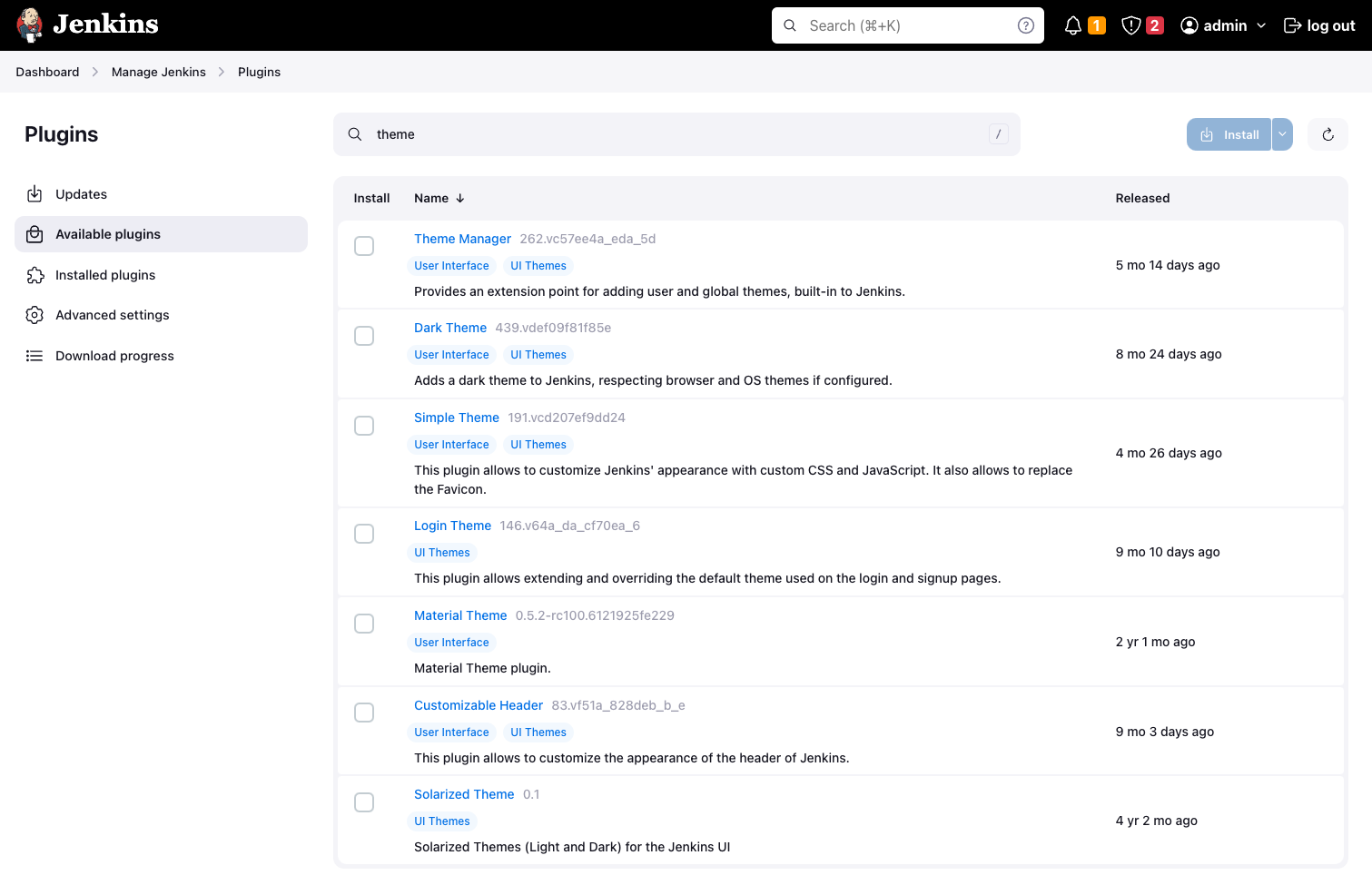Open the admin user dropdown menu
Image resolution: width=1372 pixels, height=875 pixels.
tap(1223, 25)
